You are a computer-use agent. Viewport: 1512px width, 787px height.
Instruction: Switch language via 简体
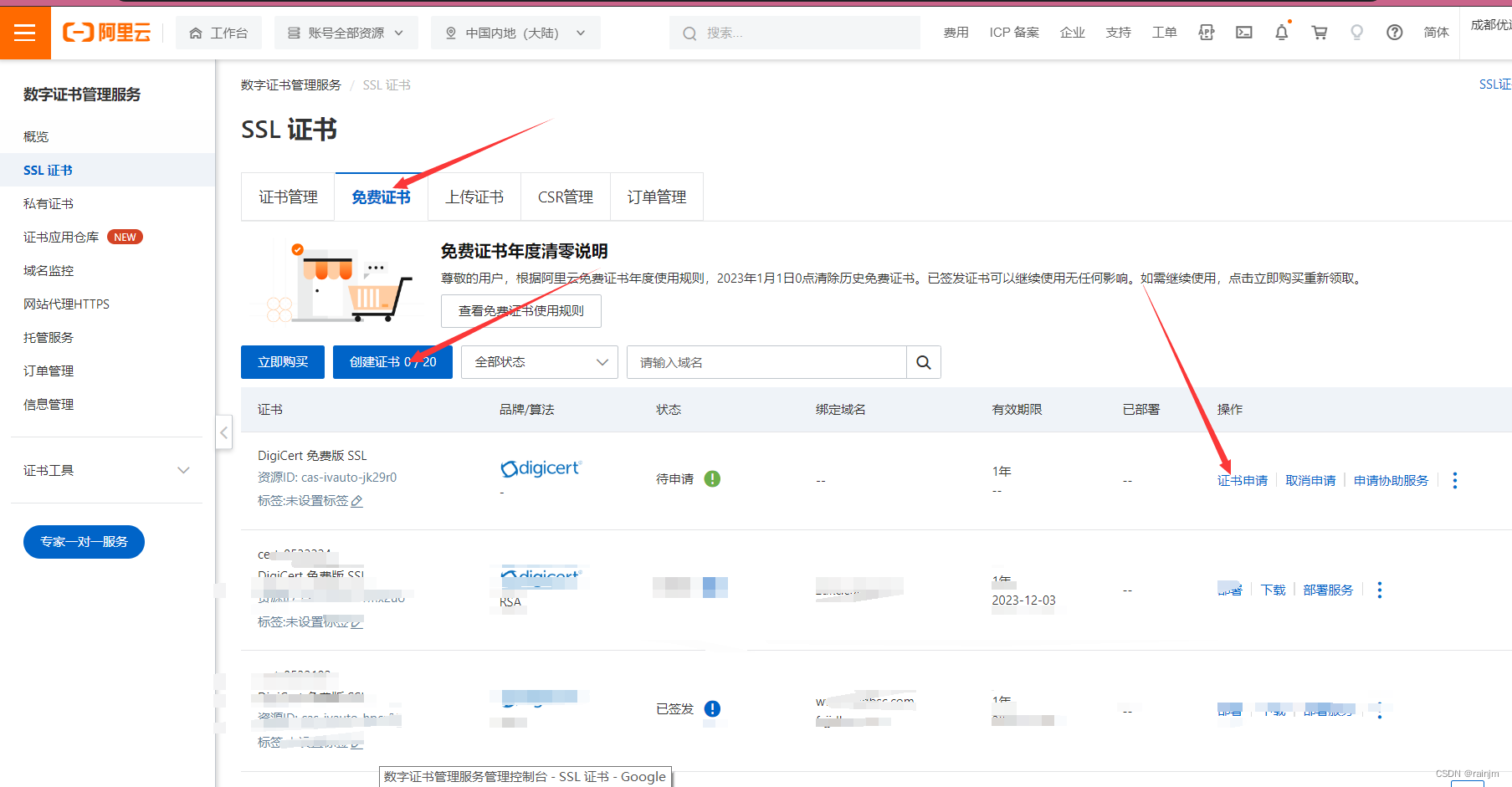[x=1436, y=33]
